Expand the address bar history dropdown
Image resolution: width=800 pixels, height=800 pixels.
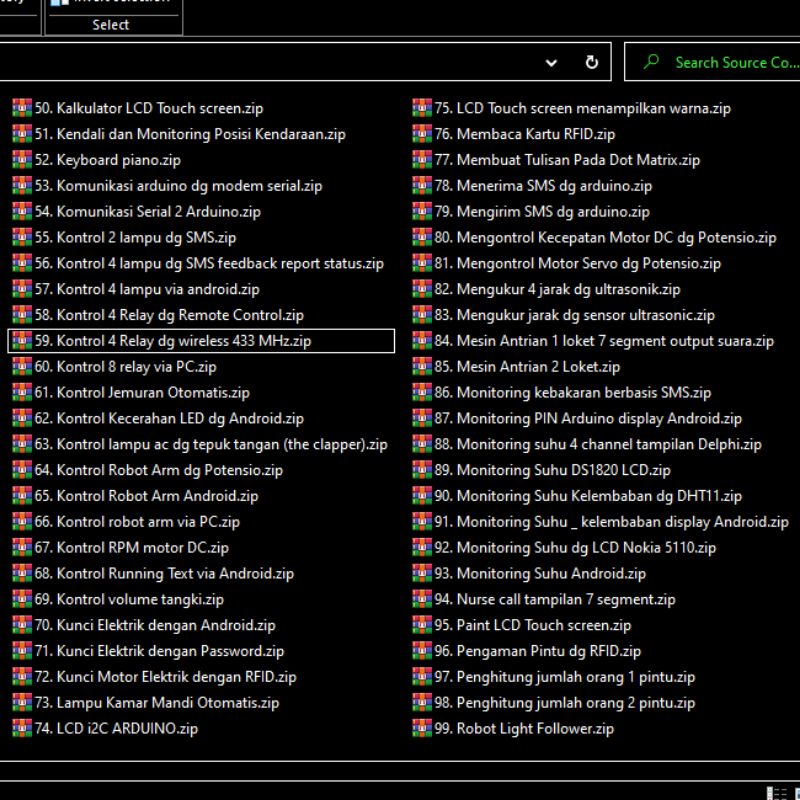click(551, 62)
